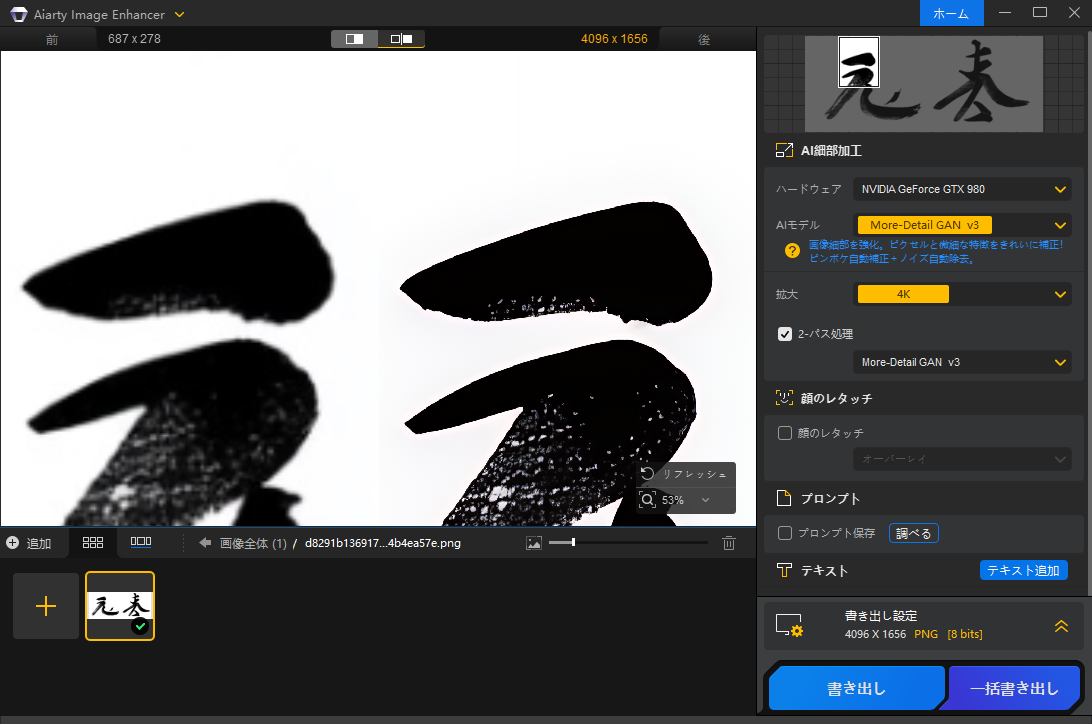Click the thumbnail size image icon

point(534,543)
